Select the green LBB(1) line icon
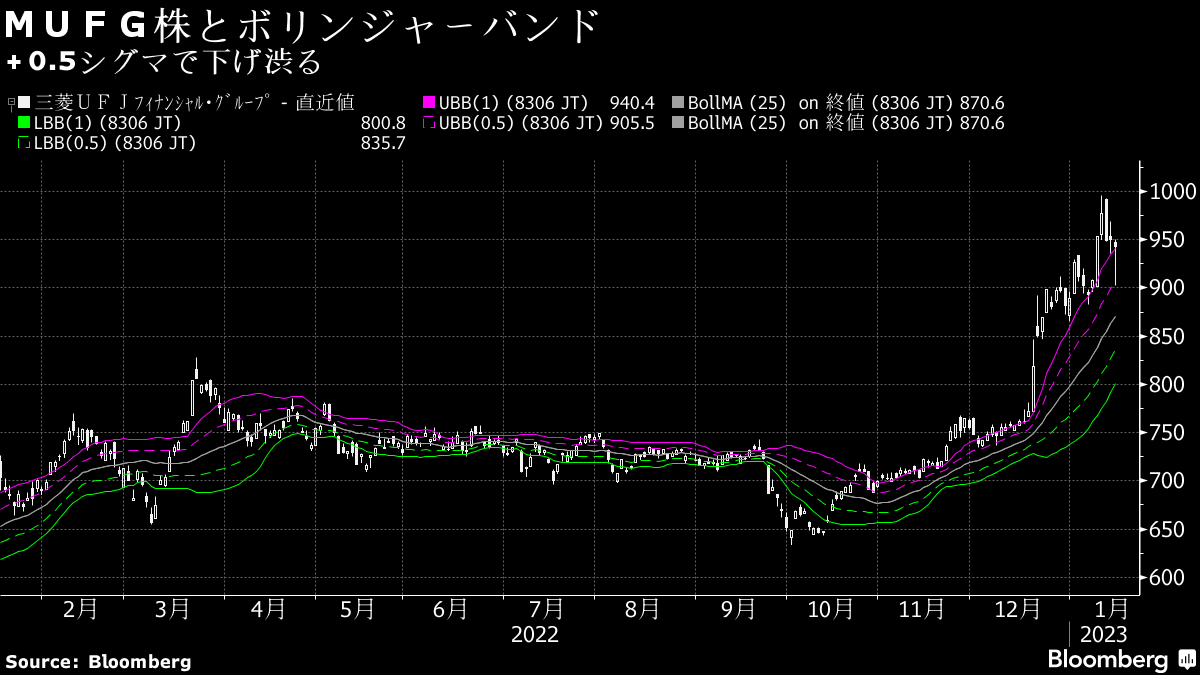1200x675 pixels. (x=22, y=122)
